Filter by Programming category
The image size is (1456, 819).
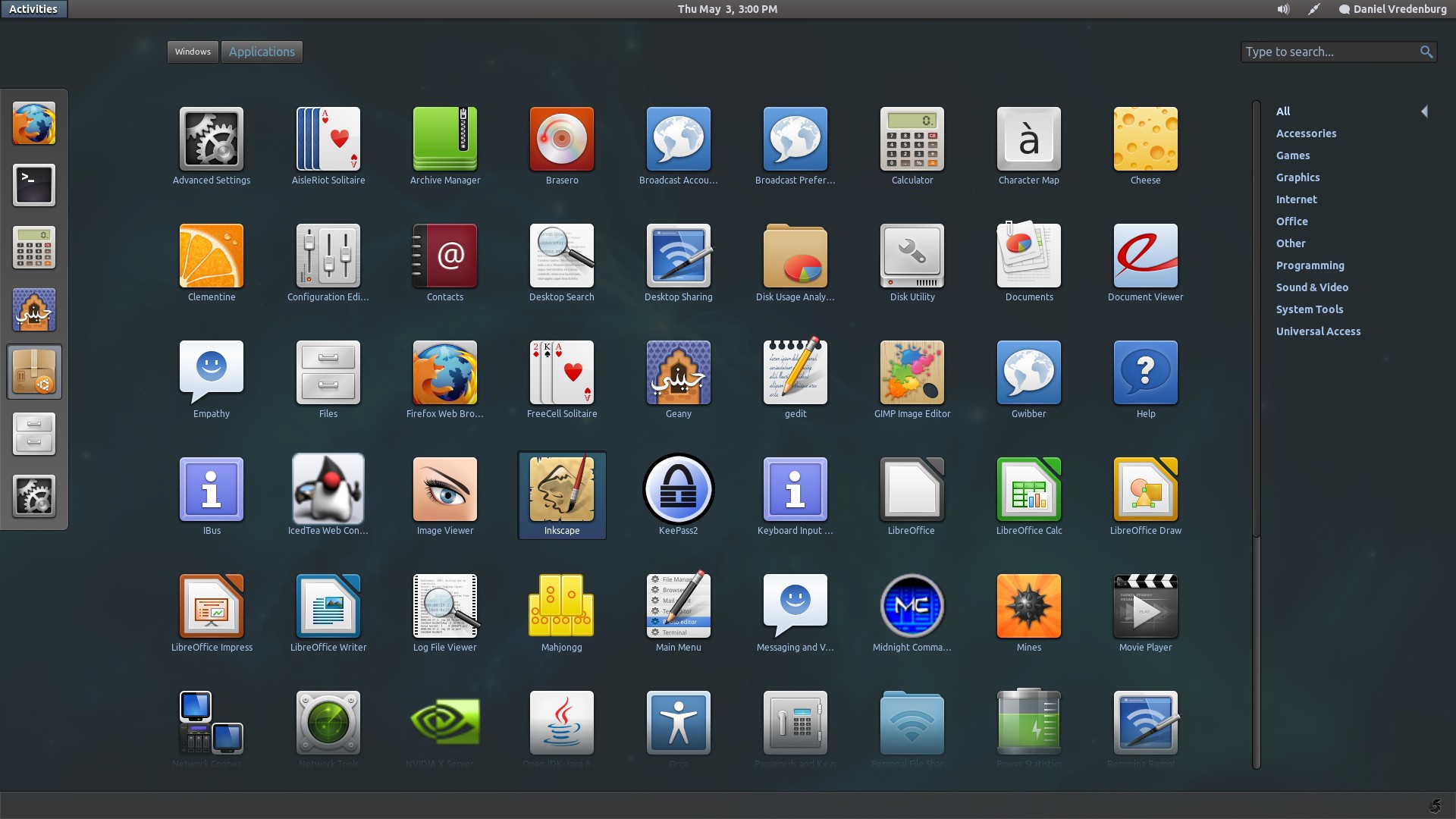click(1310, 265)
